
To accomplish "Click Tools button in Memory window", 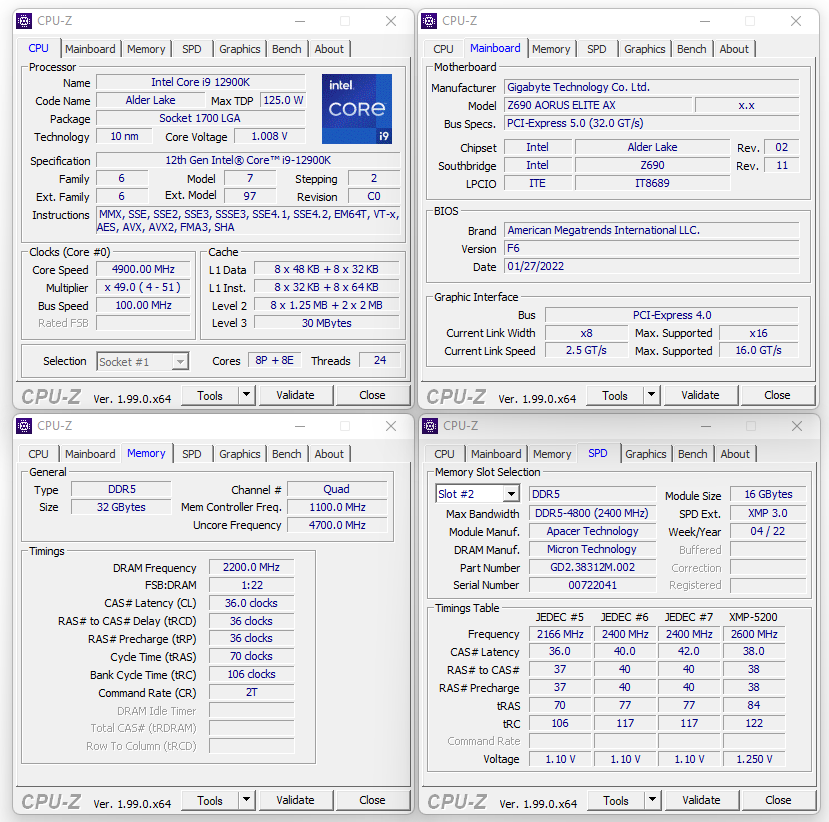I will 210,800.
